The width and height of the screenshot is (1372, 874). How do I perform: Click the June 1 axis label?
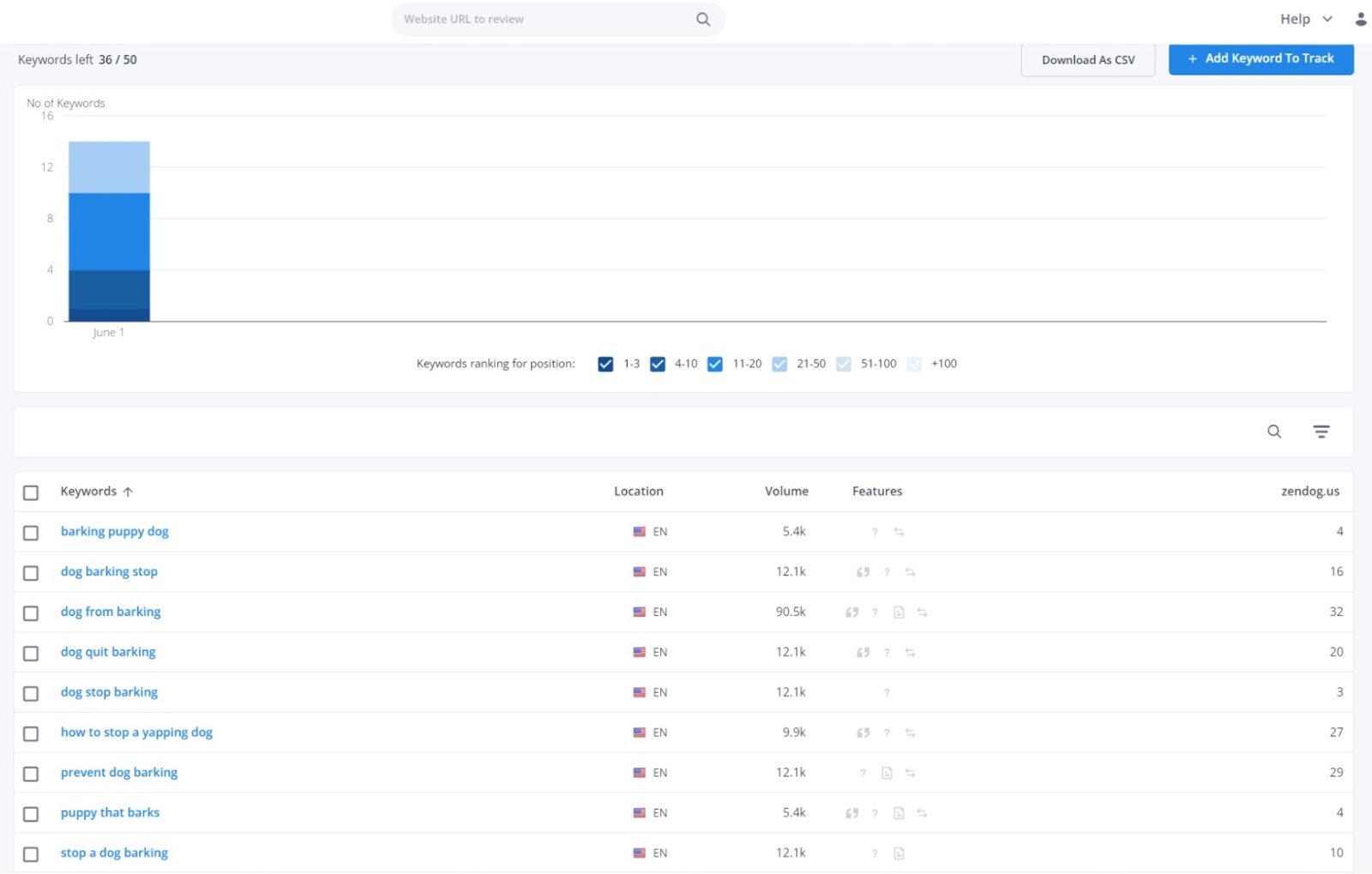point(109,333)
